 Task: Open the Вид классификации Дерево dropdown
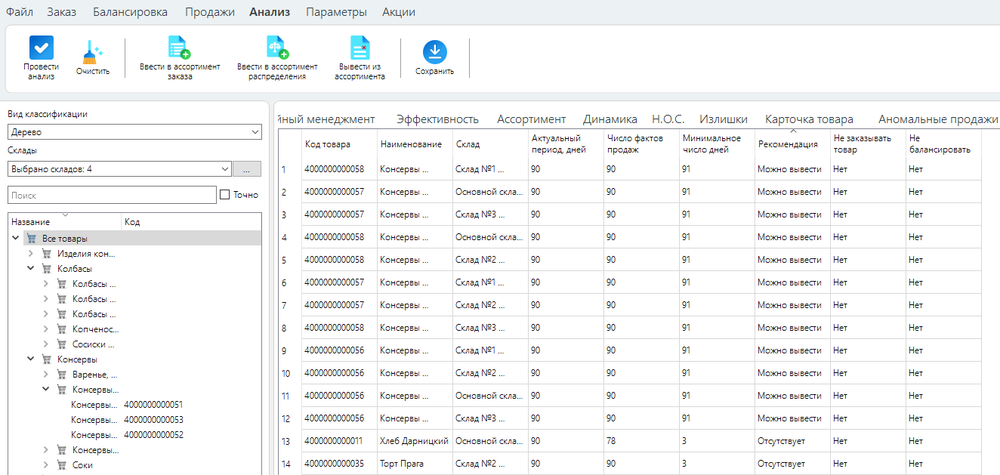[x=135, y=132]
